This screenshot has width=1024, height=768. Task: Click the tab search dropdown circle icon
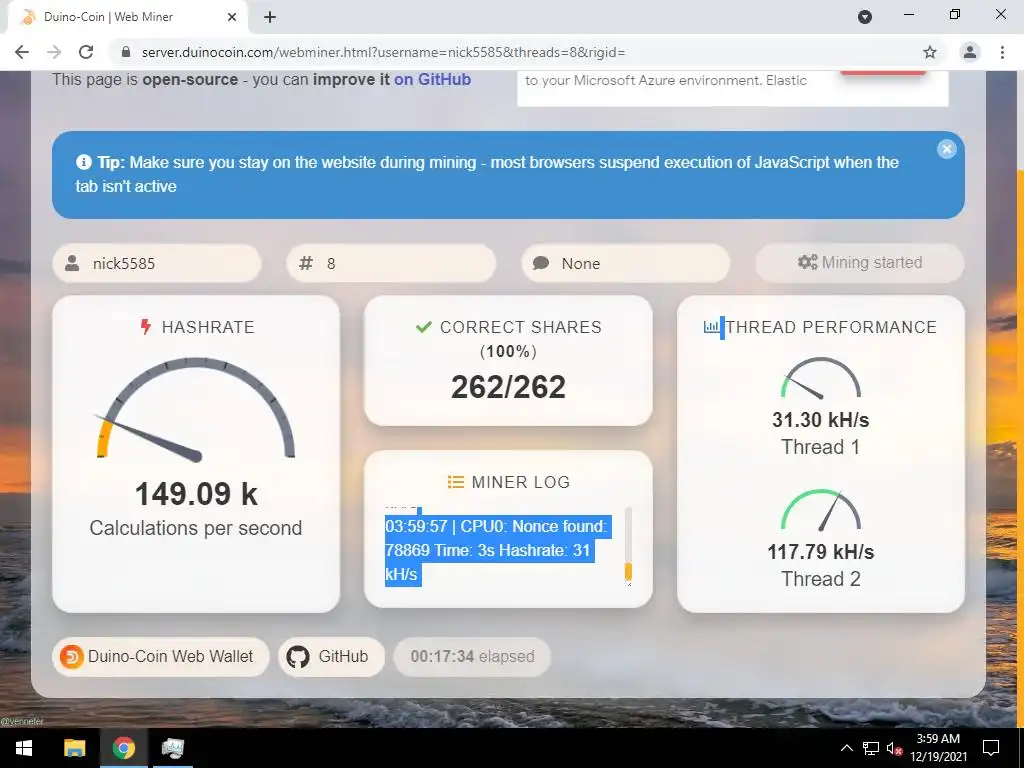[x=865, y=17]
